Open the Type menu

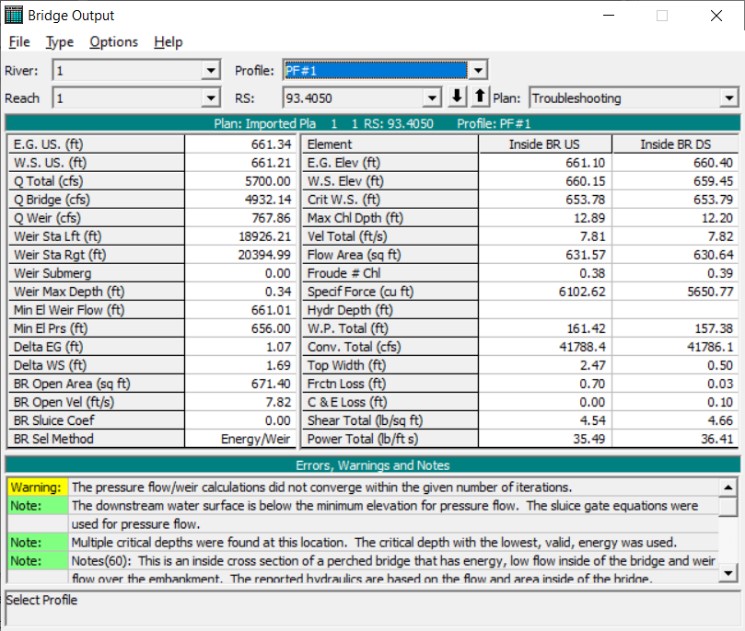[x=59, y=42]
